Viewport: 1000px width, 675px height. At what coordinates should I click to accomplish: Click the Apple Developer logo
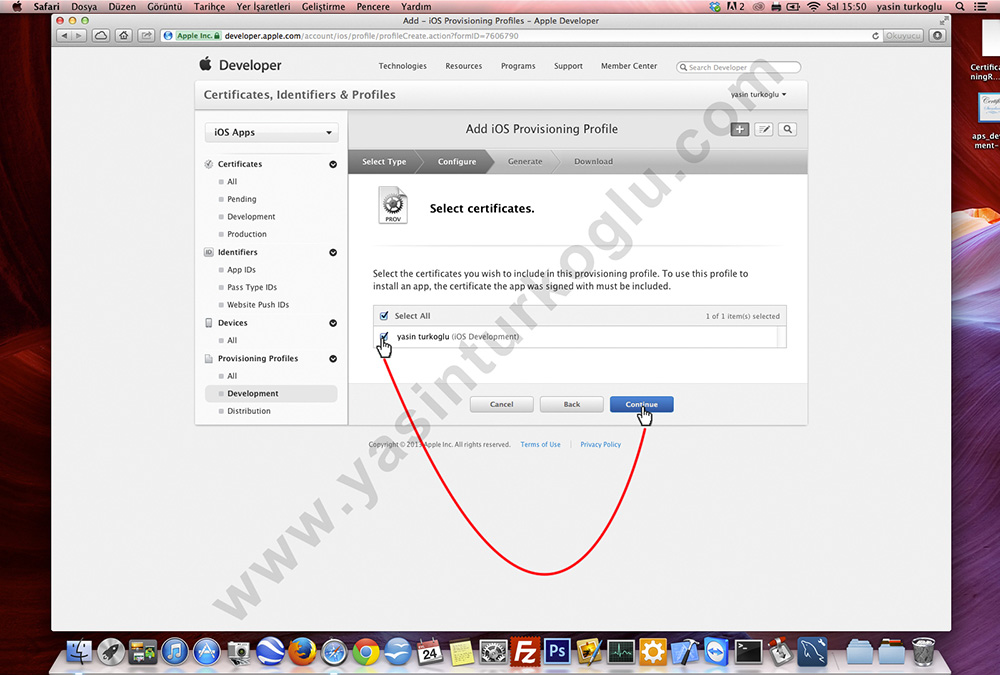coord(240,65)
